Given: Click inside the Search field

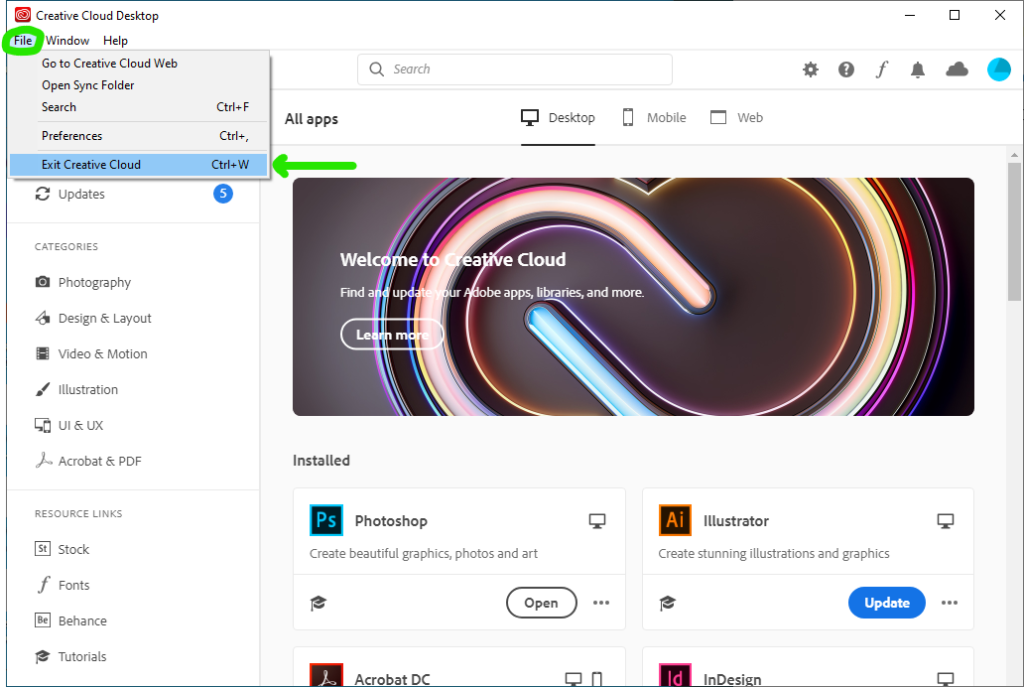Looking at the screenshot, I should (x=514, y=69).
